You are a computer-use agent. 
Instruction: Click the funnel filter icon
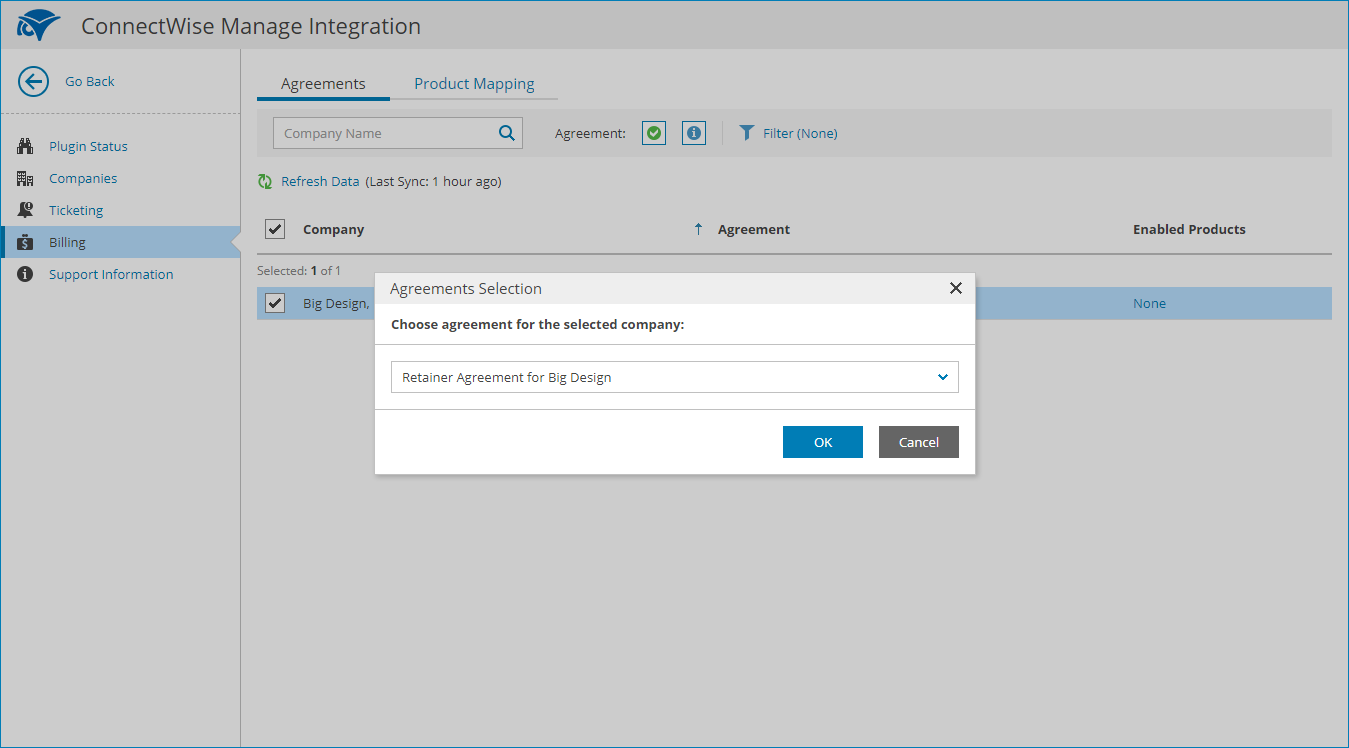(x=746, y=133)
